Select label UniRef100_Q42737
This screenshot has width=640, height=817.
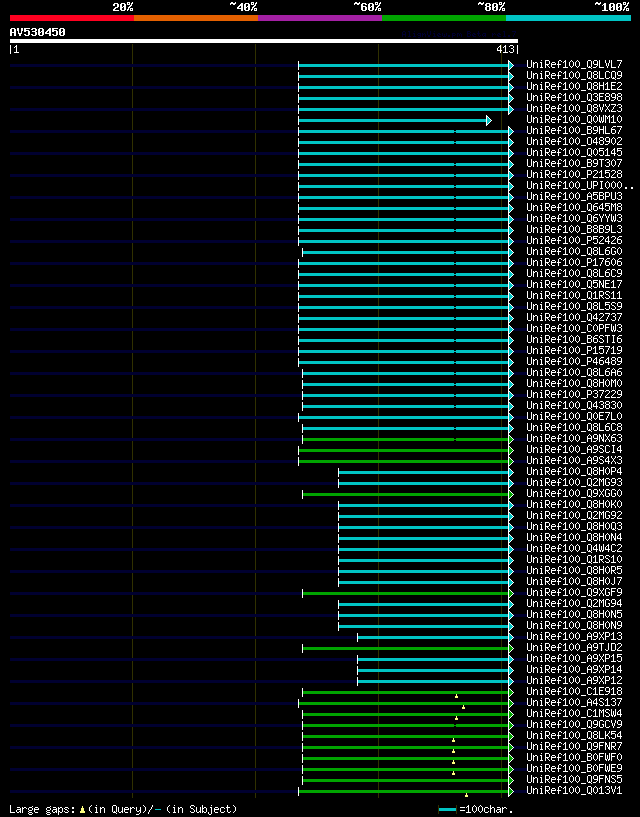pos(574,317)
